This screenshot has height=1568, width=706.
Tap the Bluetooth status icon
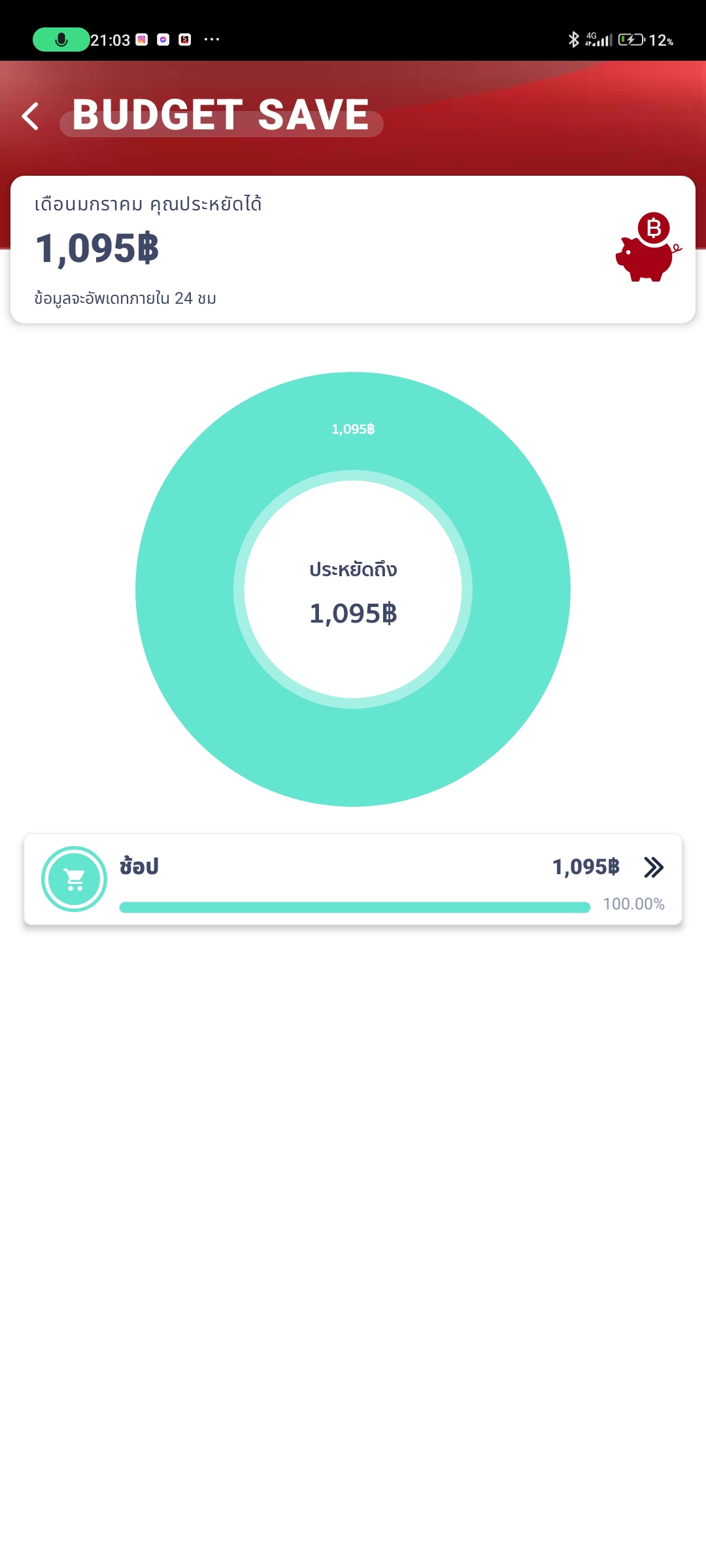(x=573, y=40)
